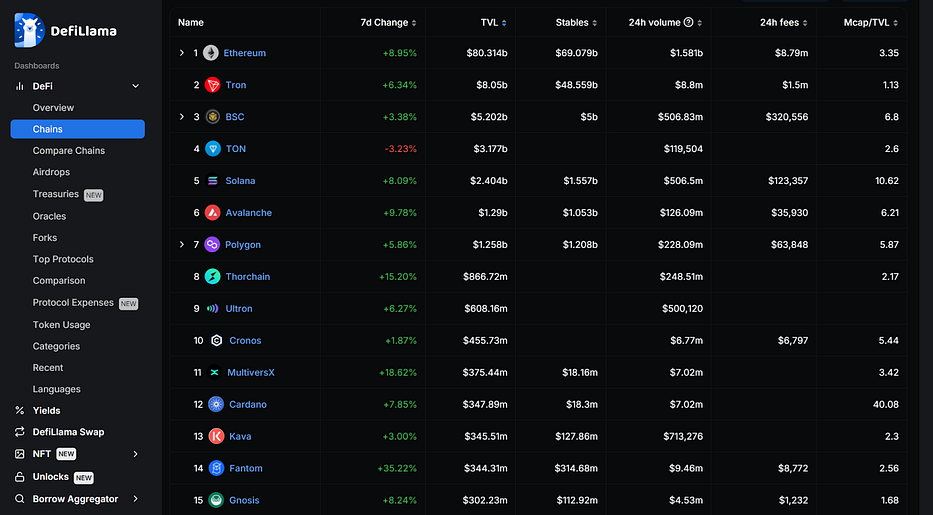933x515 pixels.
Task: Open the Yields sidebar section
Action: (x=46, y=410)
